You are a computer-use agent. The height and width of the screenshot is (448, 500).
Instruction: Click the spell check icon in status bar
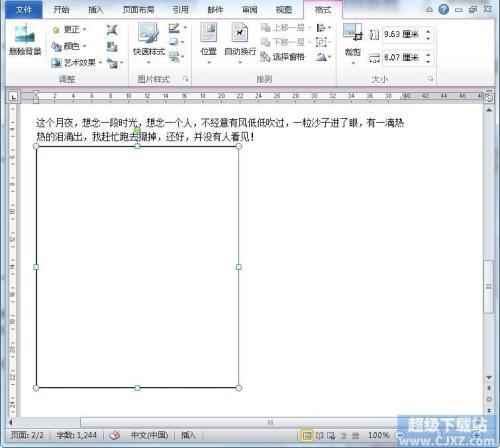115,435
